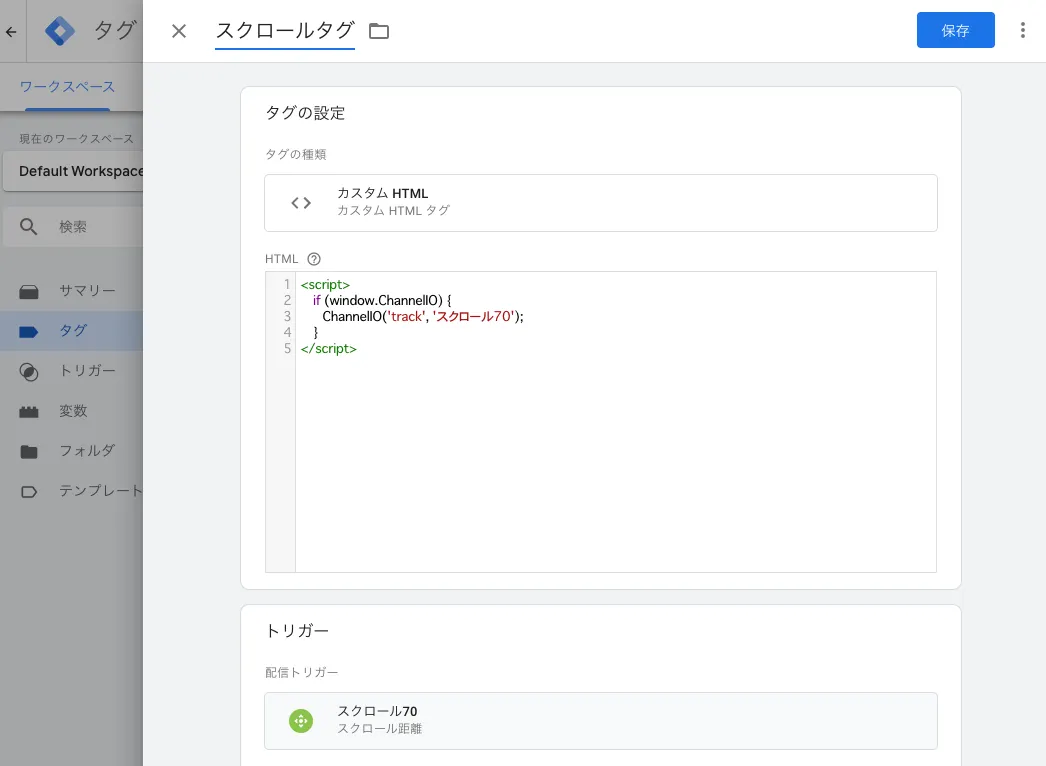Click the folder icon beside the tag name
Viewport: 1046px width, 766px height.
(379, 31)
